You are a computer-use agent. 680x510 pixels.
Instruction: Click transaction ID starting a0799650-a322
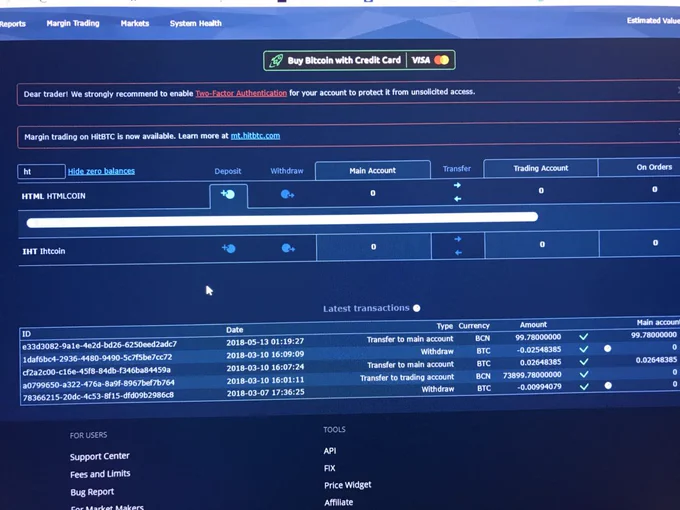coord(98,383)
